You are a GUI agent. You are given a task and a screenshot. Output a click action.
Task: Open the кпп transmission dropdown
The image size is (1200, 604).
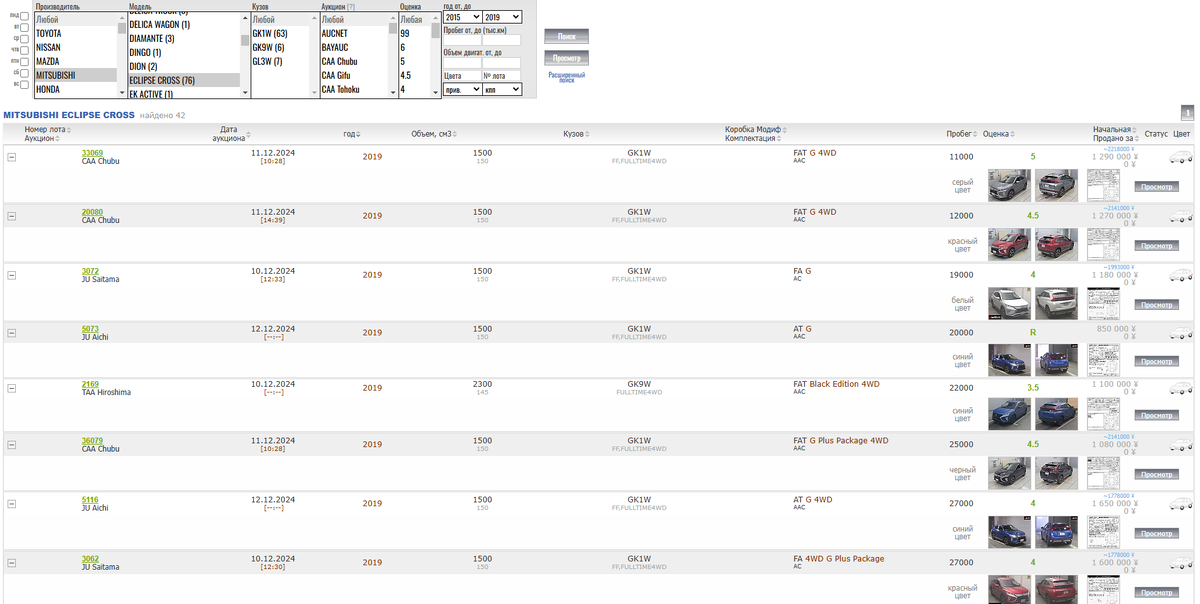coord(502,89)
